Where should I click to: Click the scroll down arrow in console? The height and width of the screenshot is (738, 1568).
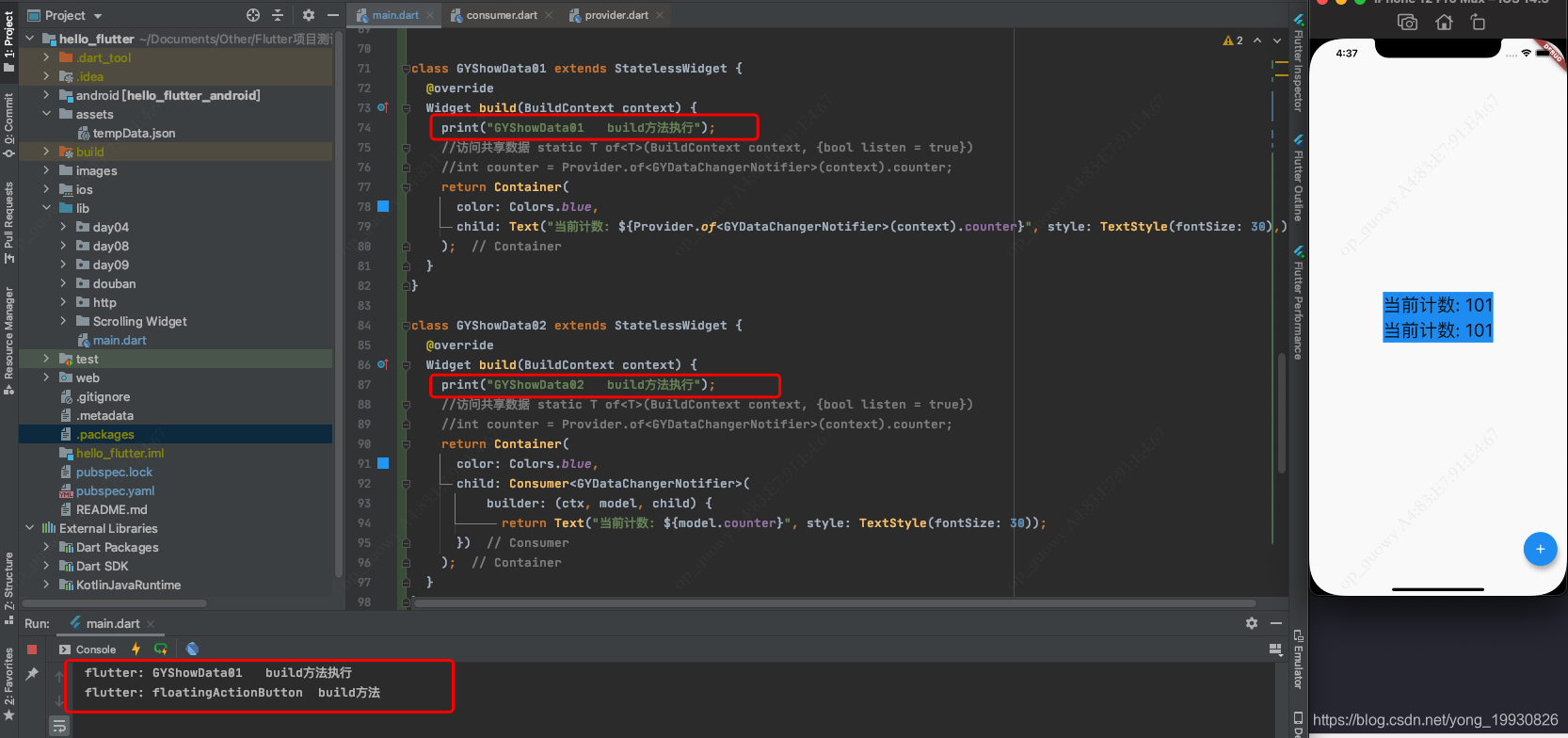(x=59, y=701)
